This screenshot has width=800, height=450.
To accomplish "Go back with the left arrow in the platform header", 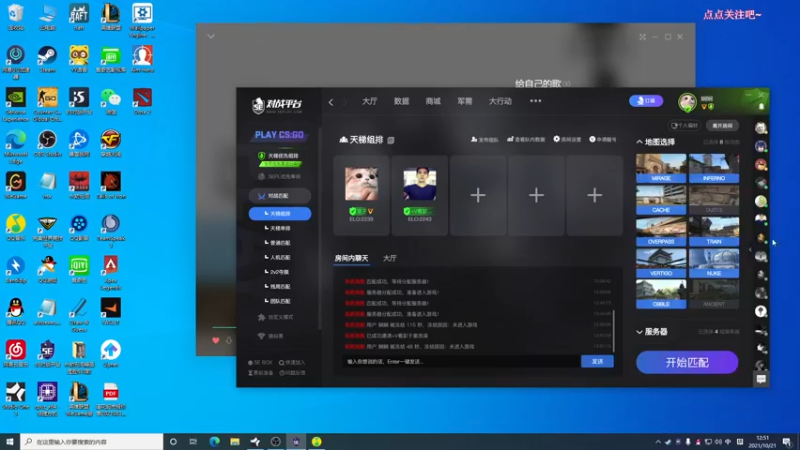I will [331, 102].
